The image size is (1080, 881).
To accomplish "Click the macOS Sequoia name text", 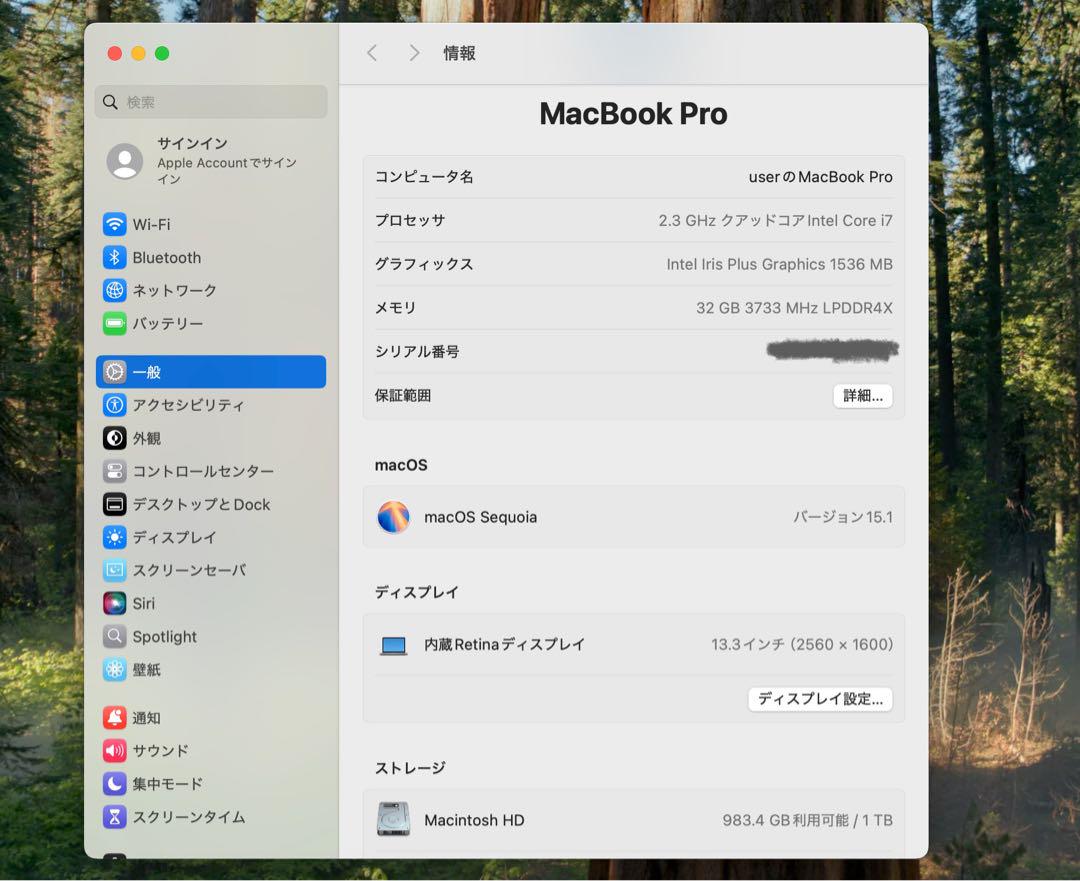I will point(481,517).
